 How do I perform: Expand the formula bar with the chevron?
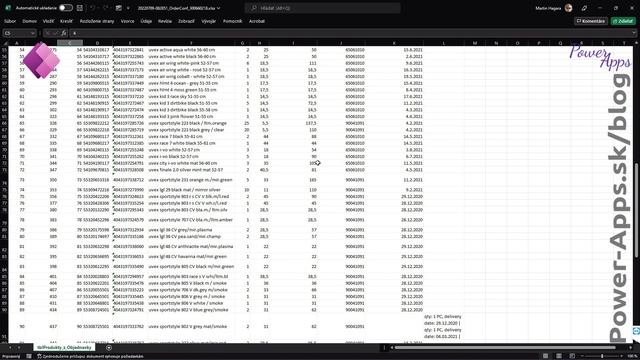pos(634,33)
